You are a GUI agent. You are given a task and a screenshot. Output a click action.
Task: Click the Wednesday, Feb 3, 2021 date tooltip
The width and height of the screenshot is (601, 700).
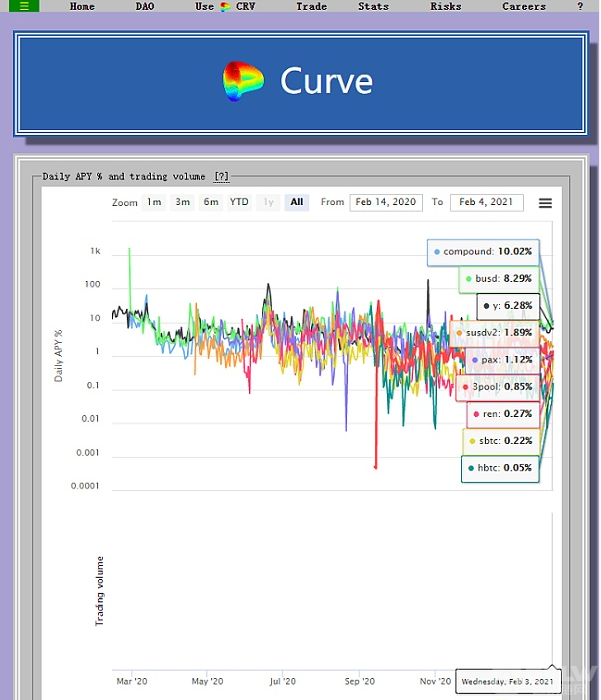(508, 681)
